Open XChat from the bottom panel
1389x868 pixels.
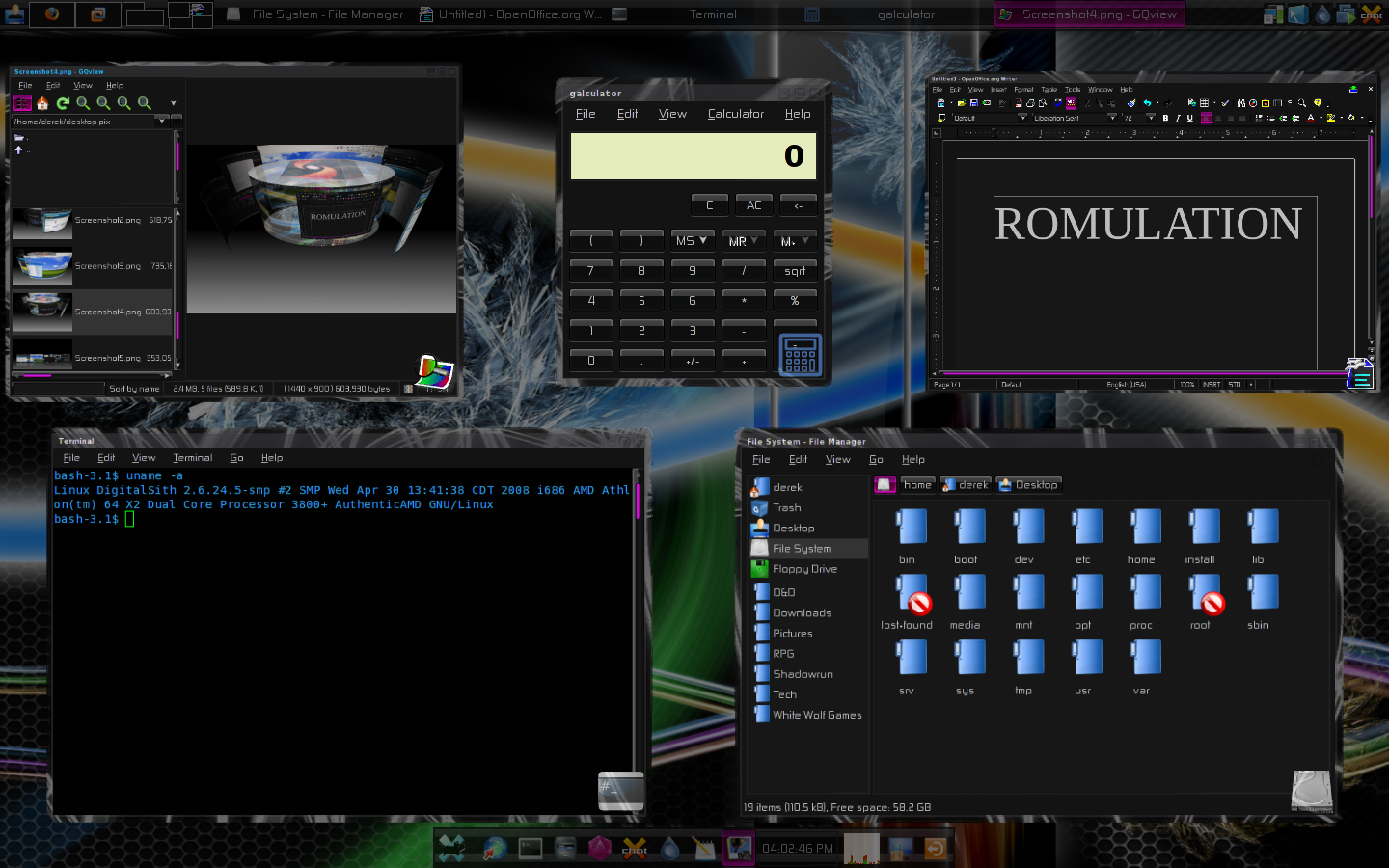(635, 848)
